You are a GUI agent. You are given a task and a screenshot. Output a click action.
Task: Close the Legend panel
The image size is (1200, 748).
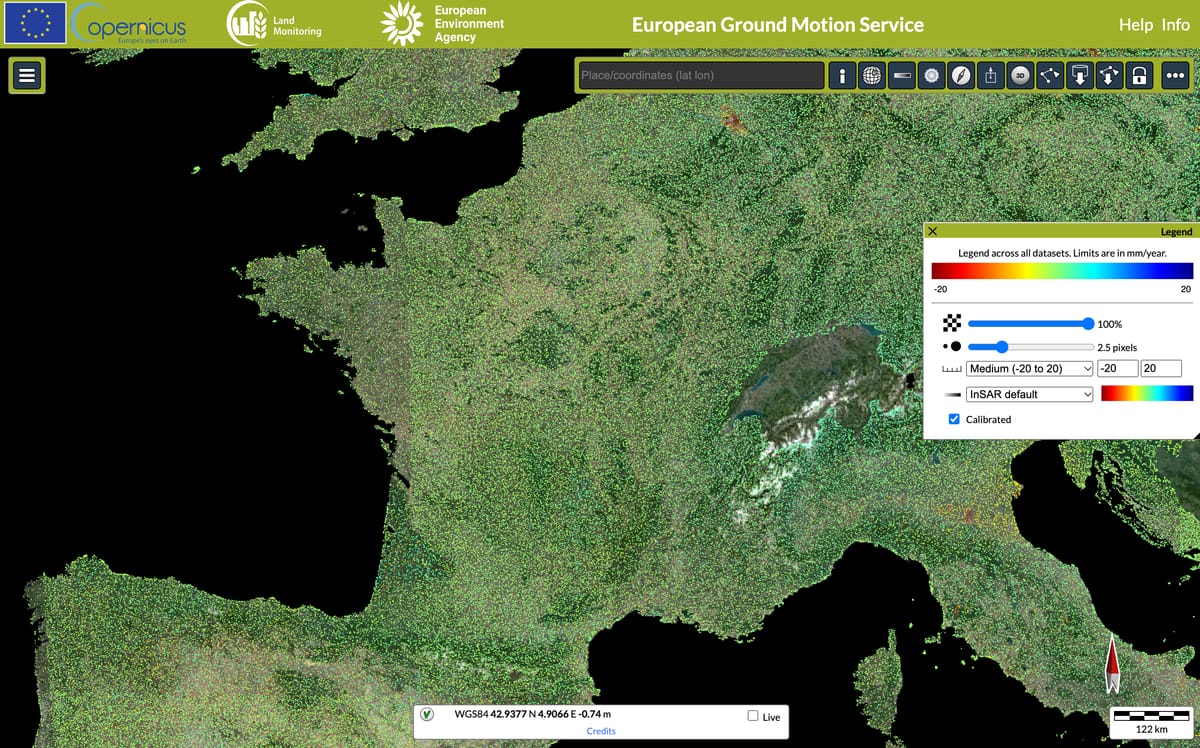coord(933,231)
